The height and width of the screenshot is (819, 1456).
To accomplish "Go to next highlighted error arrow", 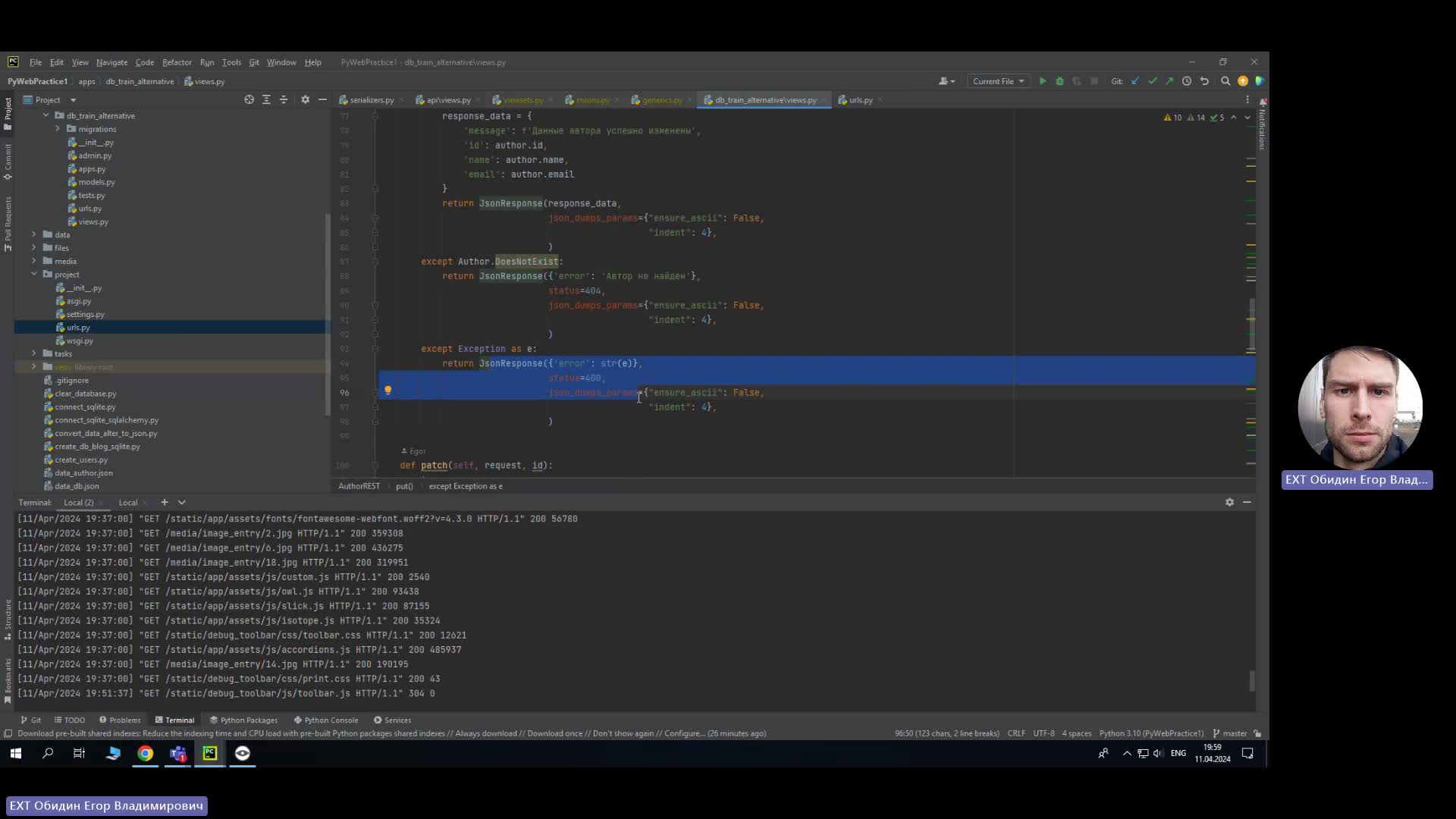I will pyautogui.click(x=1247, y=118).
